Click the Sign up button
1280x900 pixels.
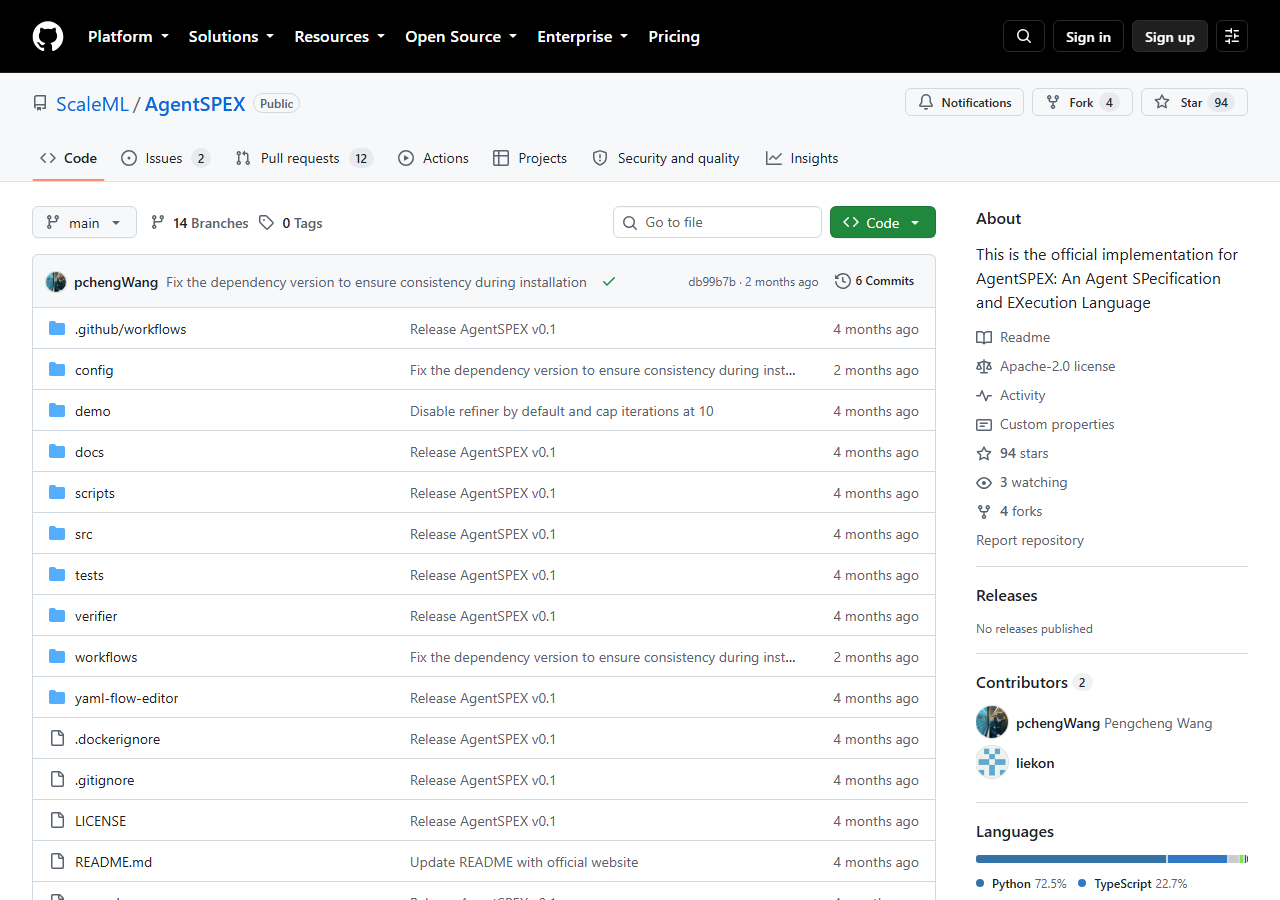click(x=1170, y=36)
